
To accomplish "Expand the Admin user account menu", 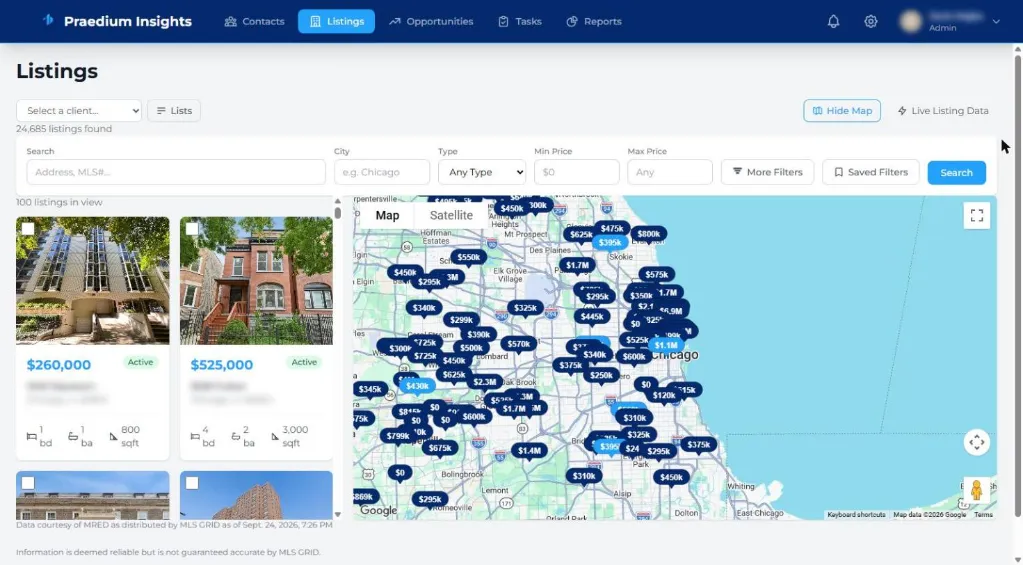I will click(x=950, y=22).
